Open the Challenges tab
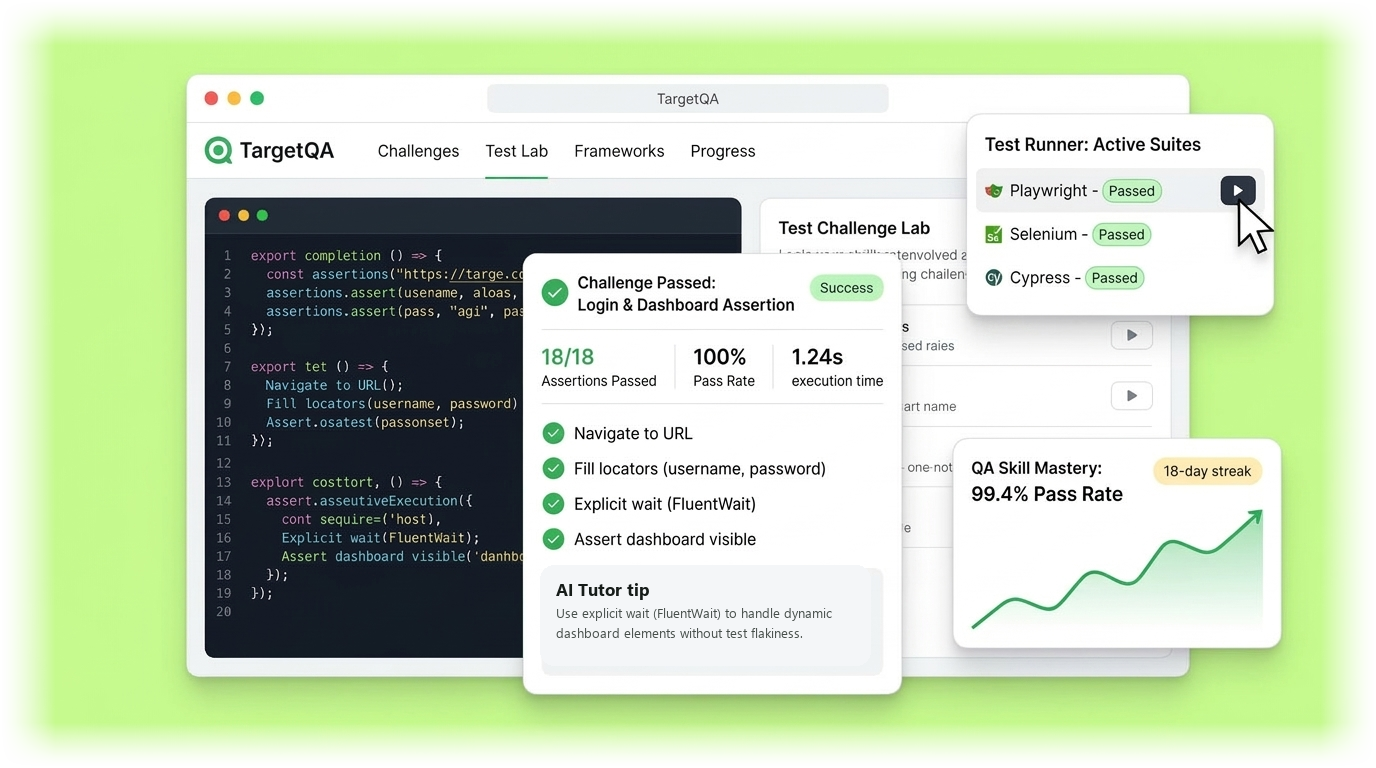The image size is (1376, 768). [418, 151]
